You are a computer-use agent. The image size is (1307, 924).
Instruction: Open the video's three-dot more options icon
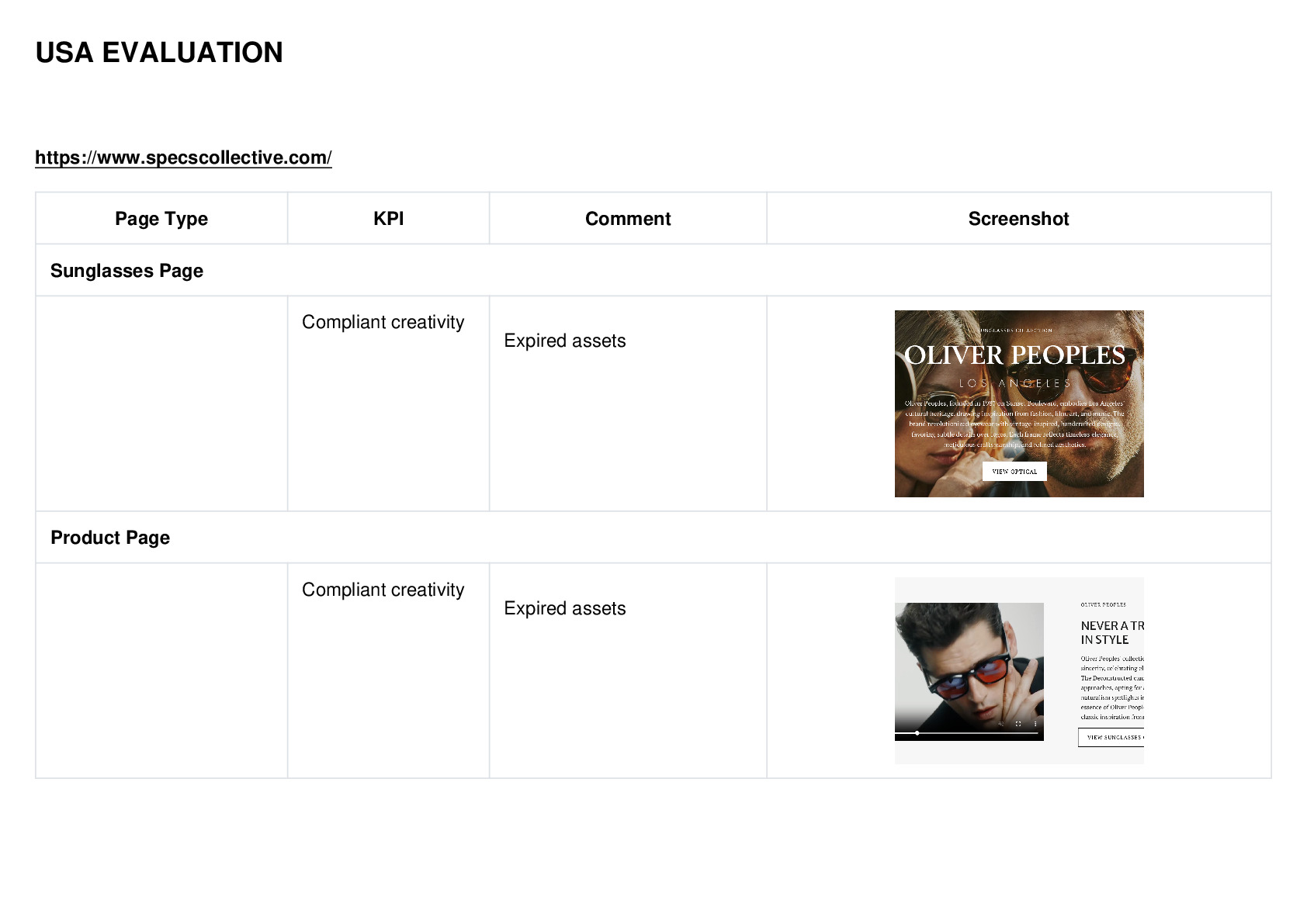point(1035,723)
